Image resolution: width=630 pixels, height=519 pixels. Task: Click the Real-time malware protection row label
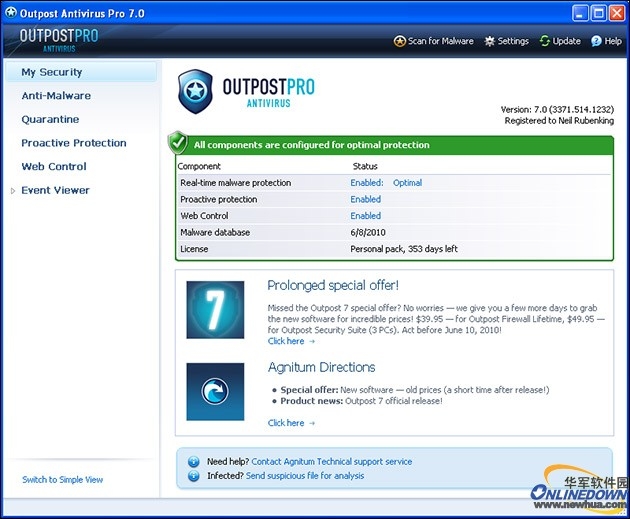(x=235, y=183)
